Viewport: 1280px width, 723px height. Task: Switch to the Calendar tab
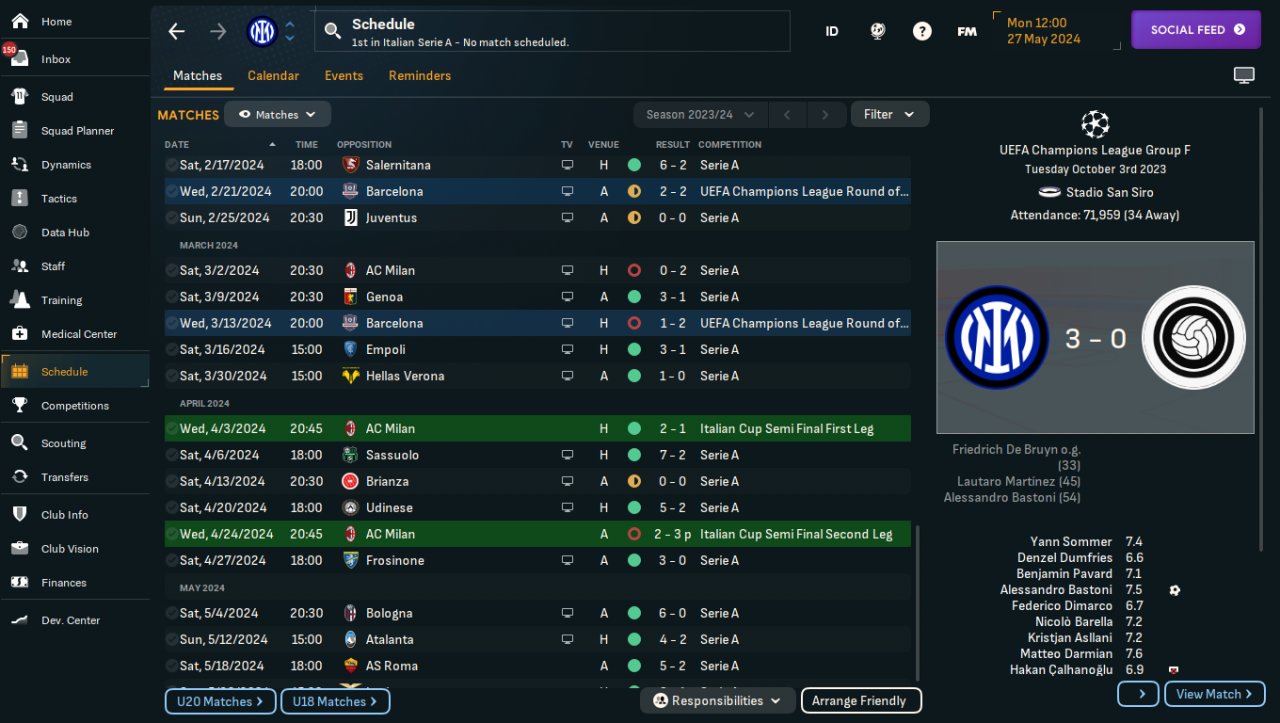273,76
